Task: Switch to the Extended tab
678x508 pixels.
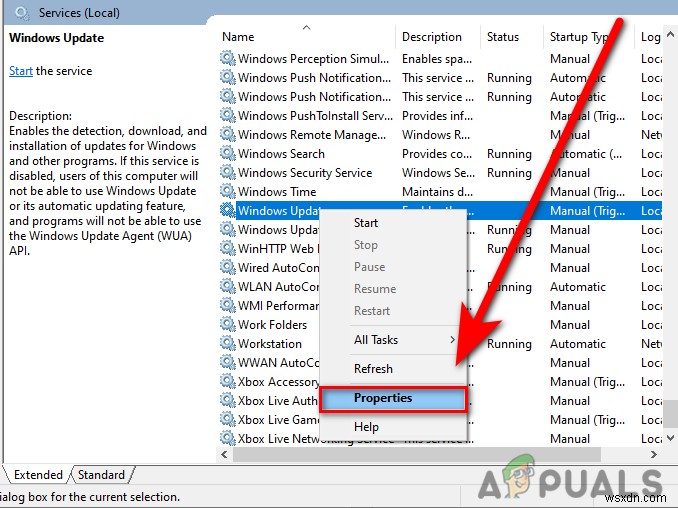Action: (38, 475)
